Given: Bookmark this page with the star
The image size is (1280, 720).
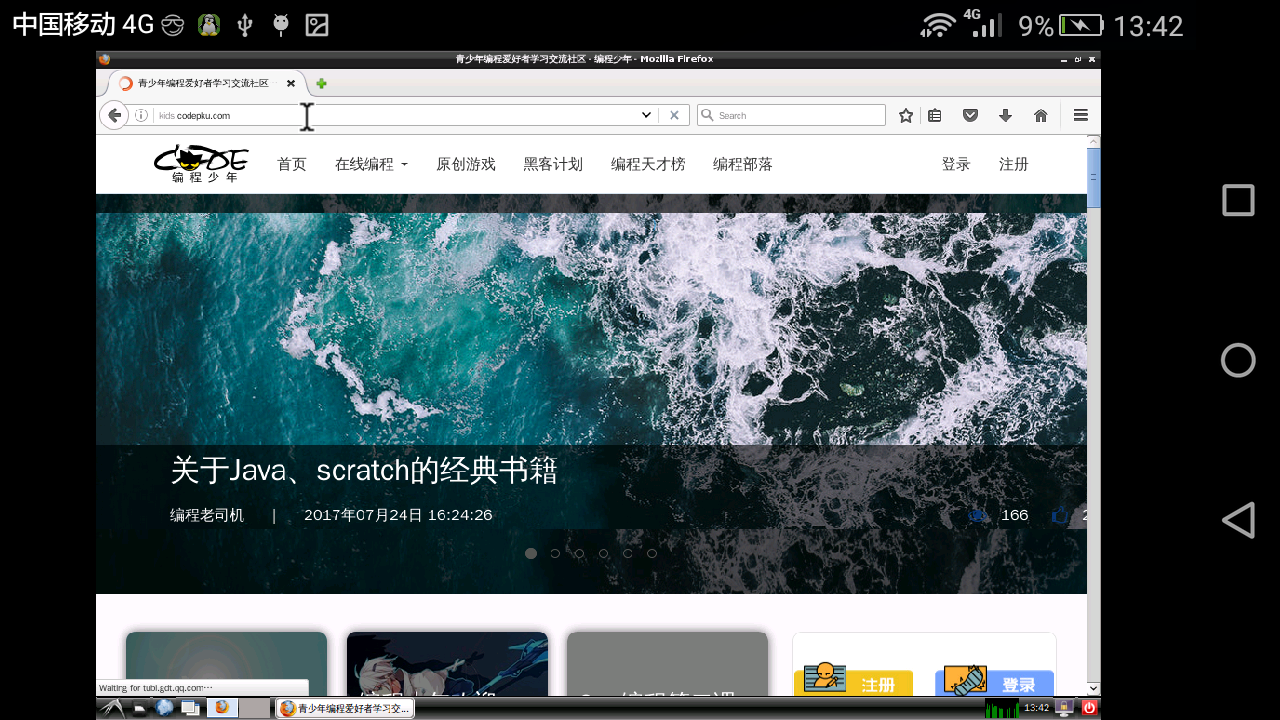Looking at the screenshot, I should pyautogui.click(x=906, y=115).
